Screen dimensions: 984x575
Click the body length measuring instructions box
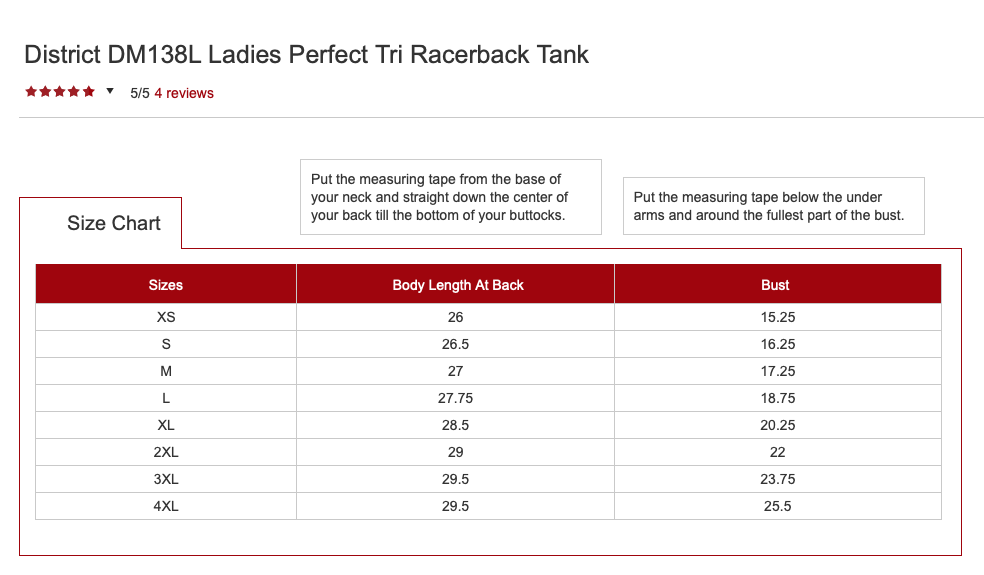point(450,197)
